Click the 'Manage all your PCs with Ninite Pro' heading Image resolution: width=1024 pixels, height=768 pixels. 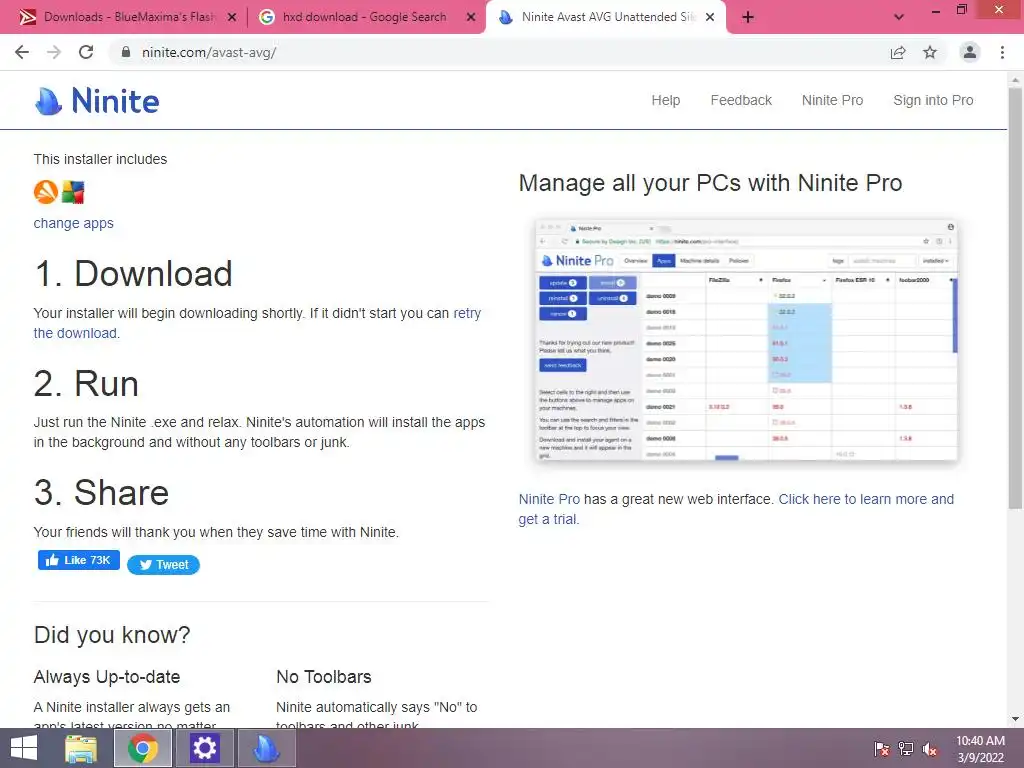pos(710,183)
